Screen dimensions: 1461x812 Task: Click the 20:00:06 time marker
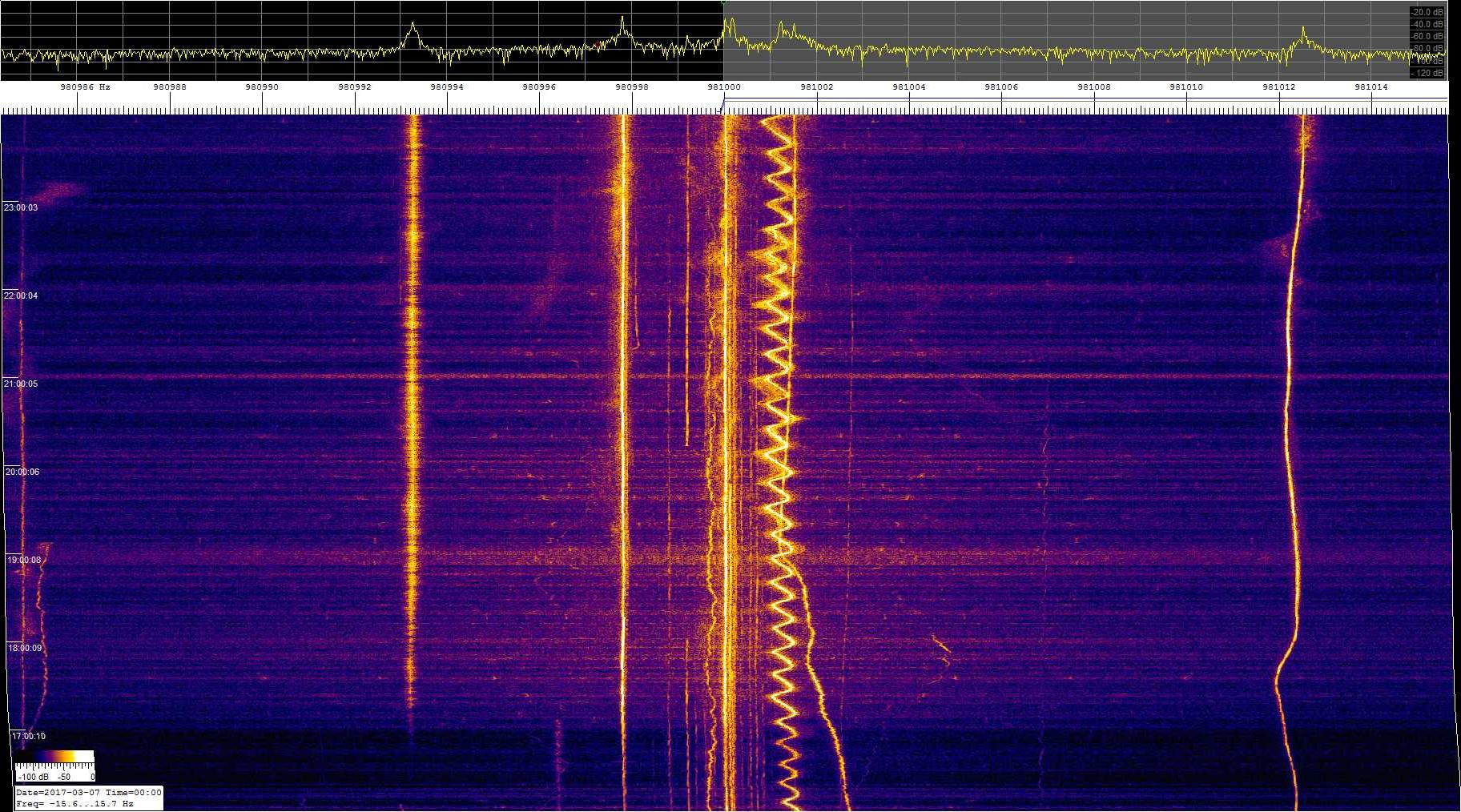22,472
